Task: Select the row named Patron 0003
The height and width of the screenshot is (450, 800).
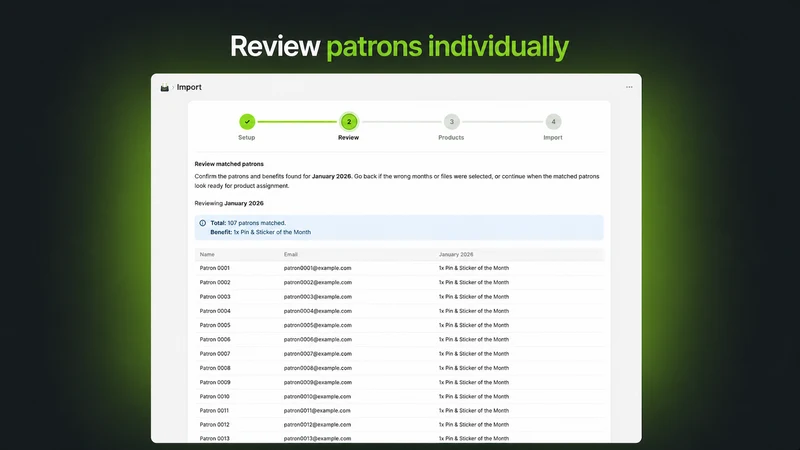Action: tap(399, 296)
